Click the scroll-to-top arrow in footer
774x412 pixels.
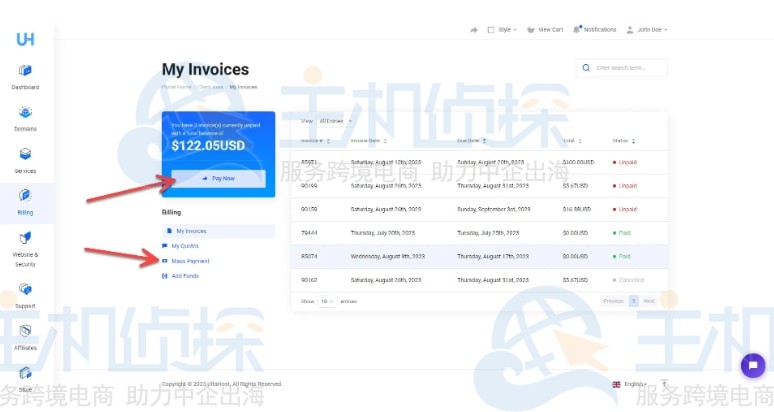pos(664,383)
